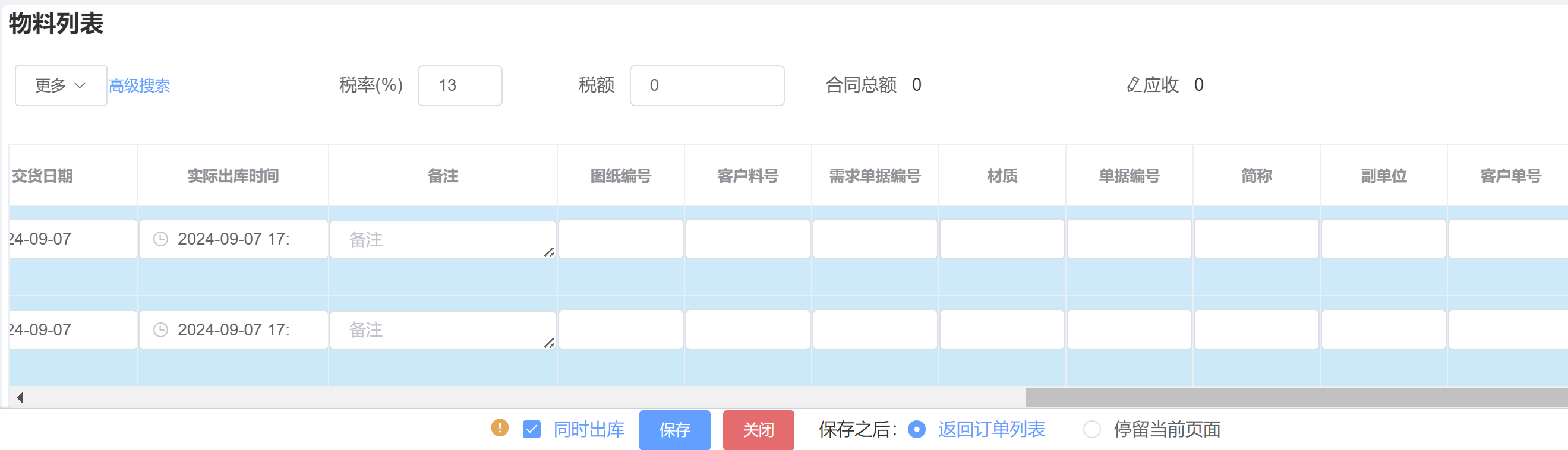Click second row 材质 input

pos(1002,329)
